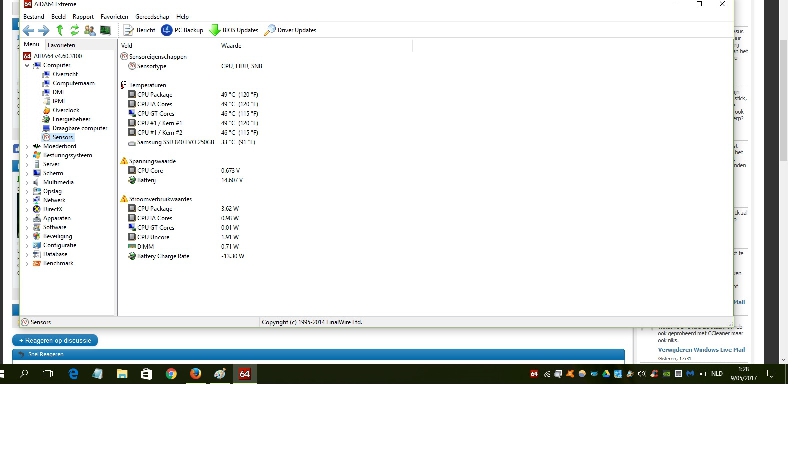Select the Server category
Image resolution: width=800 pixels, height=450 pixels.
point(46,164)
